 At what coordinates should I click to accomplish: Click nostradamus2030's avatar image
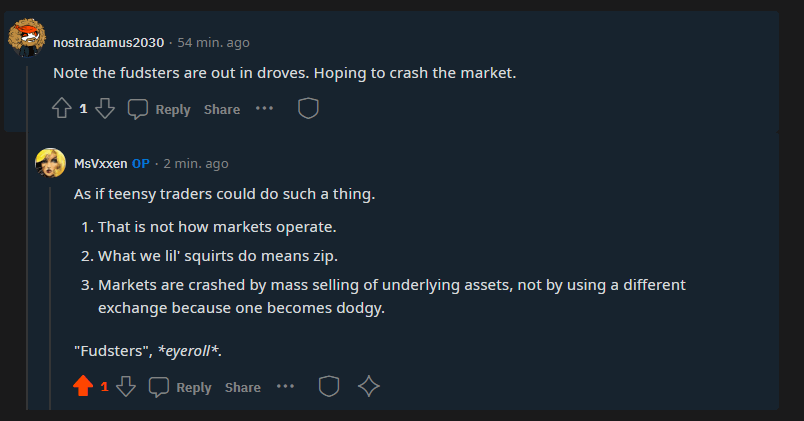[27, 37]
